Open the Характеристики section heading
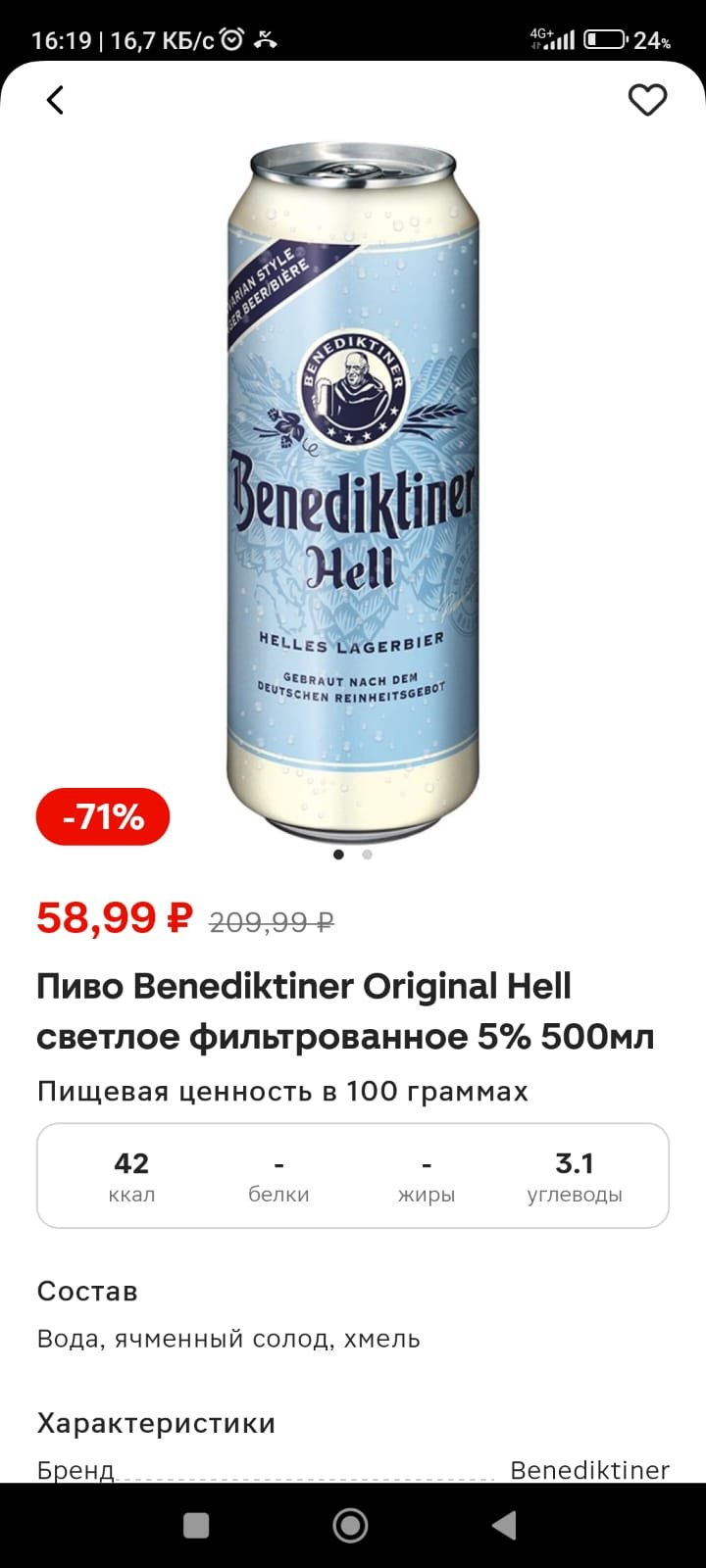 tap(156, 1423)
